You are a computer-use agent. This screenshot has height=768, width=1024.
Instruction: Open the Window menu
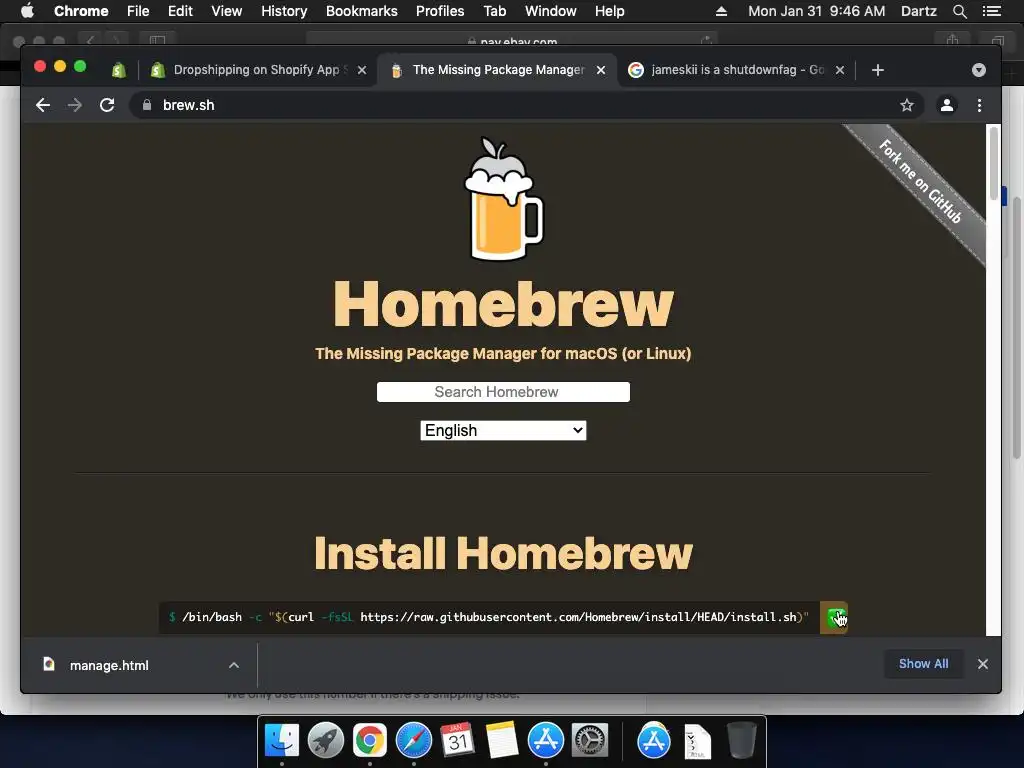(551, 11)
